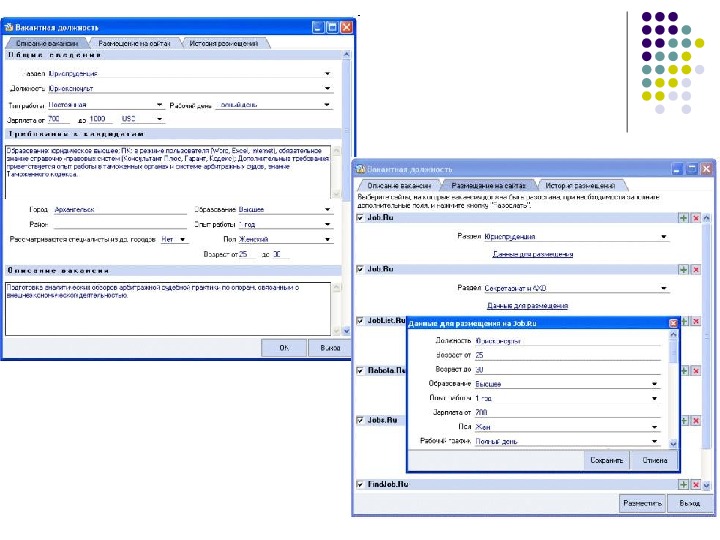This screenshot has height=540, width=720.
Task: Click red X on Job.Ru Секретариат row
Action: [696, 270]
